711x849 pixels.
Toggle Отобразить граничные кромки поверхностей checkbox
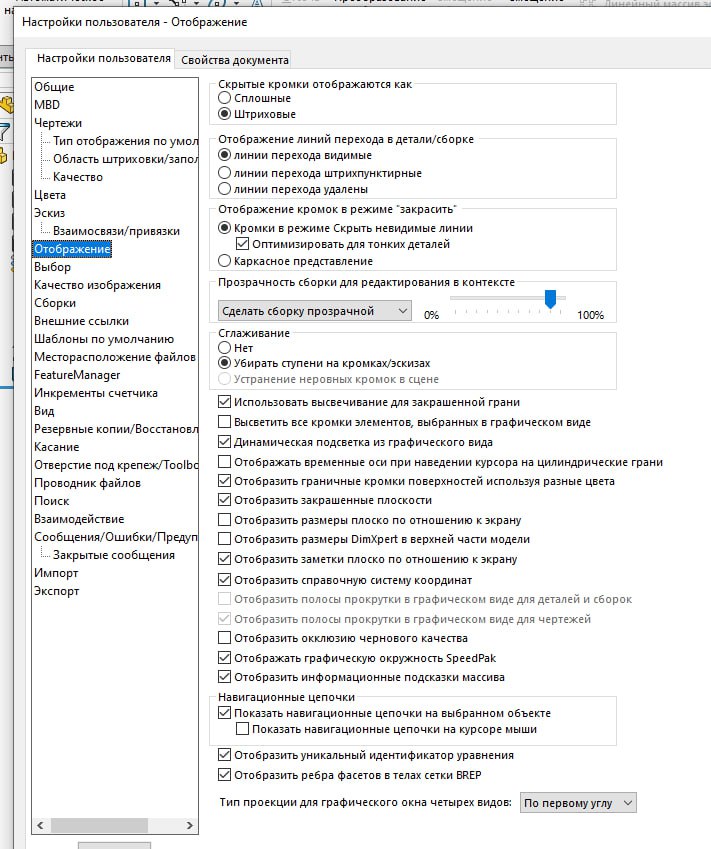224,481
